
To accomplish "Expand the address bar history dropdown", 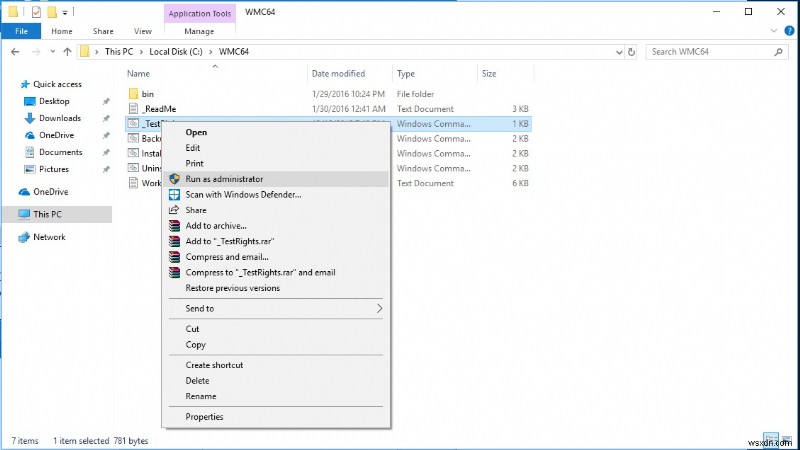I will [619, 52].
